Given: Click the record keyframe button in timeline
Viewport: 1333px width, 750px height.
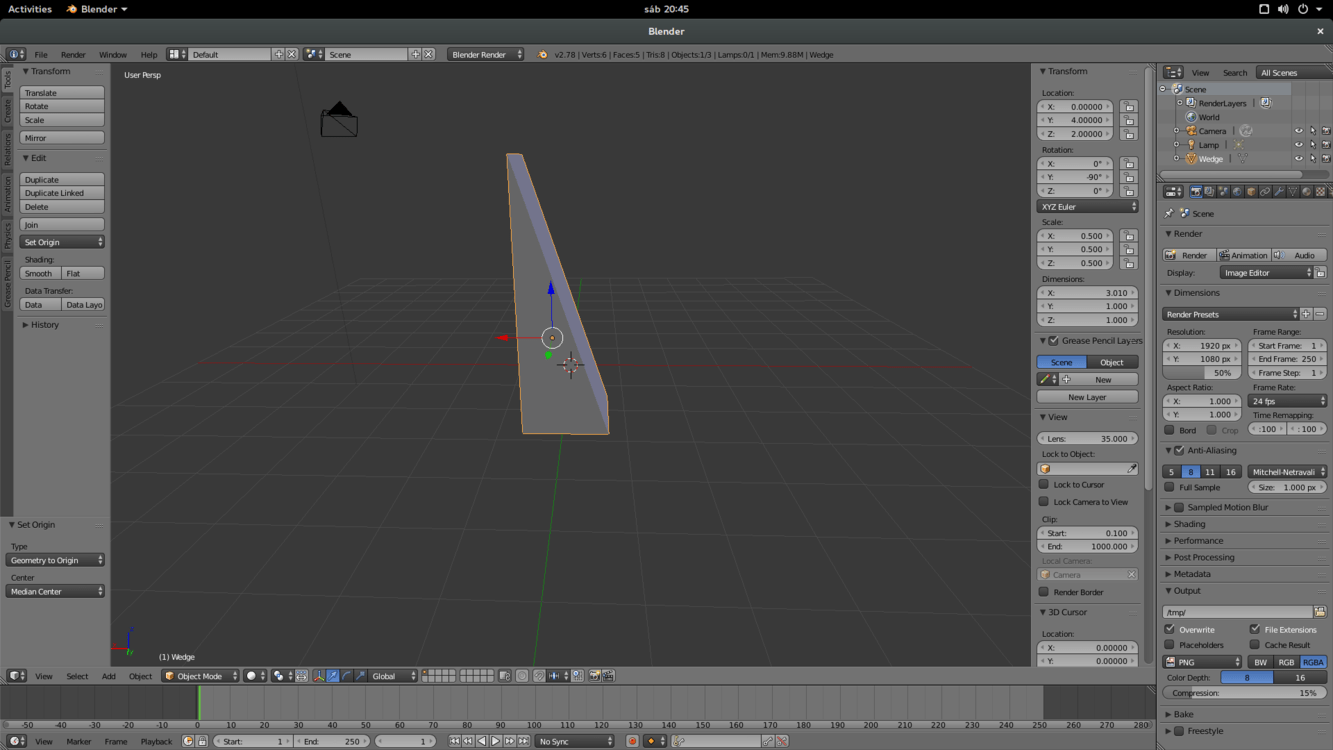Looking at the screenshot, I should click(632, 741).
